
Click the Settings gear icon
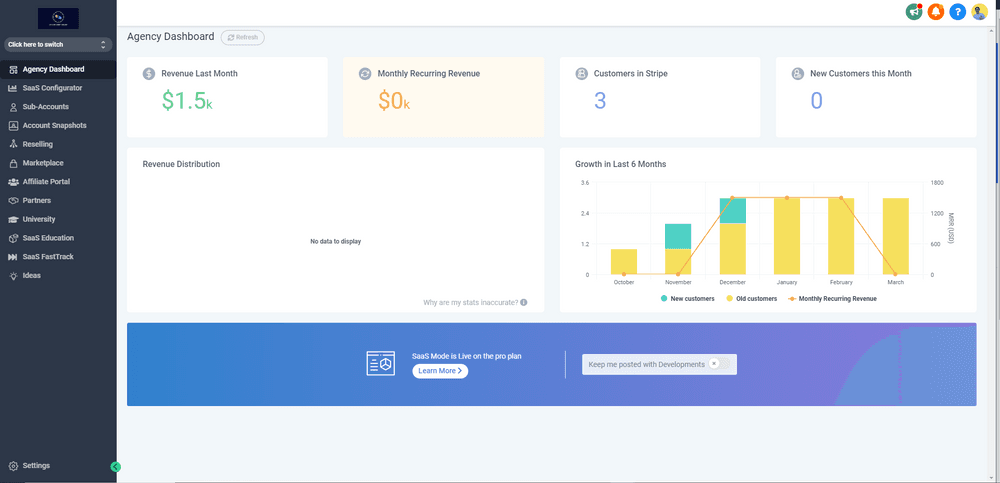click(x=13, y=466)
